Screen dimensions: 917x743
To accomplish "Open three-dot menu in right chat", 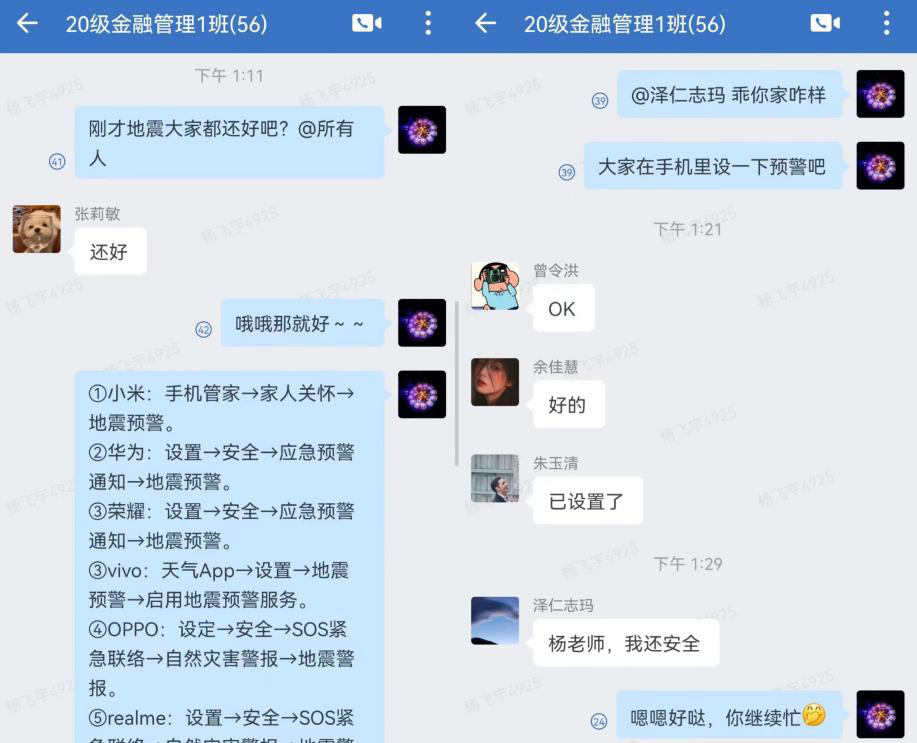I will pos(887,23).
